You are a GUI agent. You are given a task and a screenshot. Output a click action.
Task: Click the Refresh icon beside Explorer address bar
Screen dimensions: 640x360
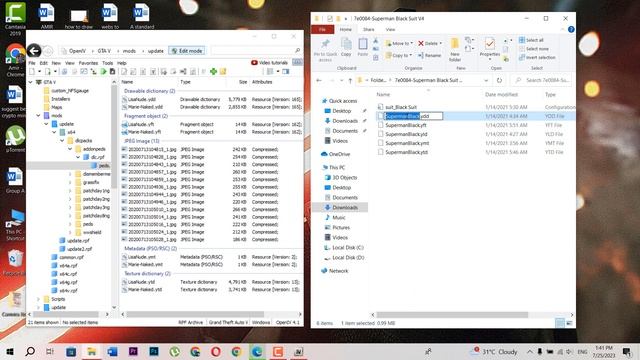coord(499,80)
